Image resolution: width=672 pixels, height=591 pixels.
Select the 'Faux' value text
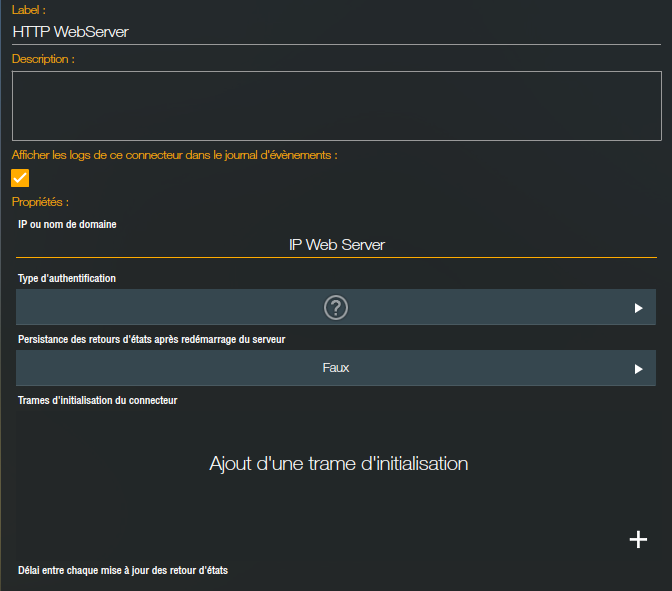tap(336, 368)
